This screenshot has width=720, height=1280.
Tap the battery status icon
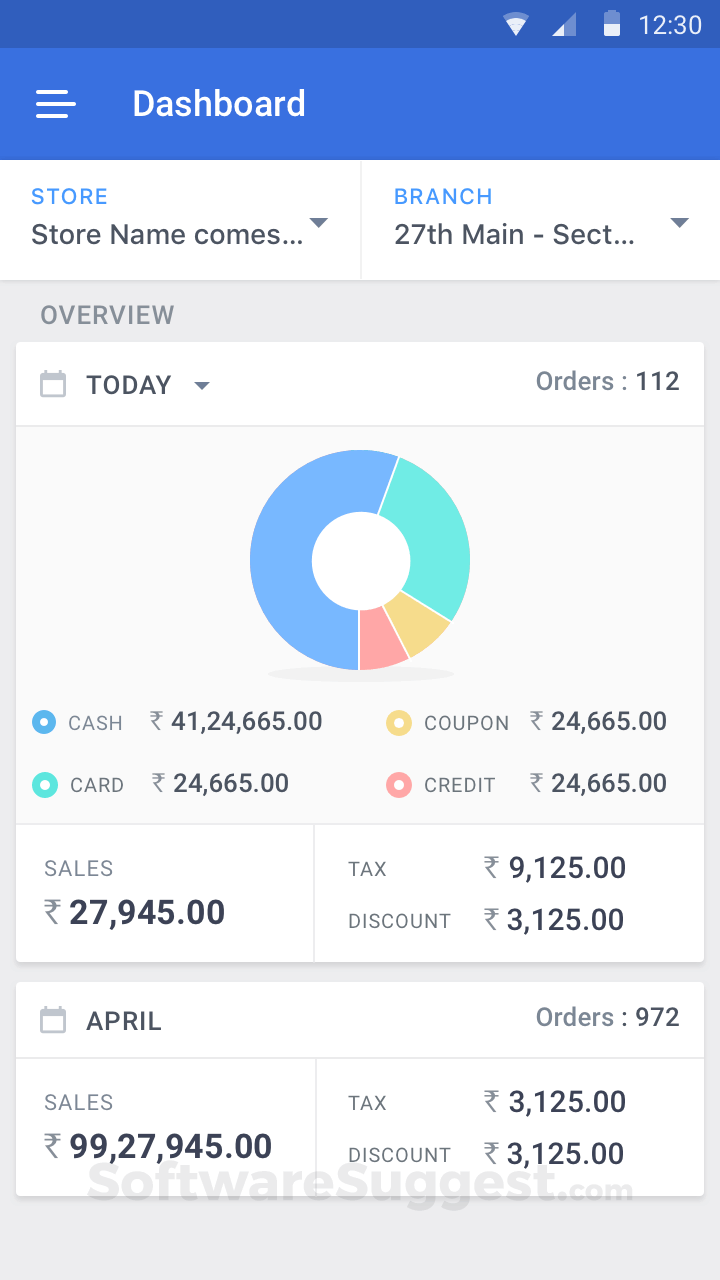coord(611,24)
